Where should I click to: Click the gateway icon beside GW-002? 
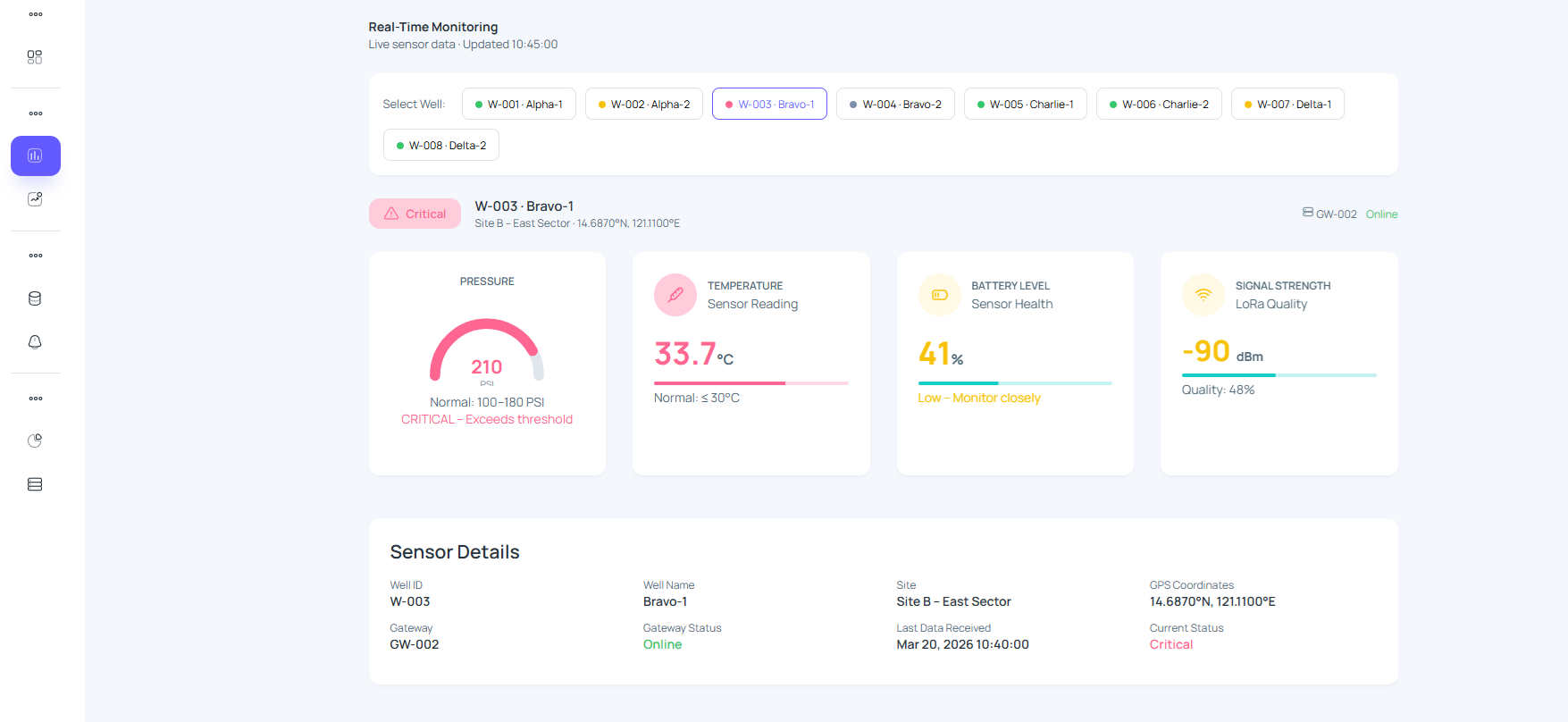tap(1307, 213)
